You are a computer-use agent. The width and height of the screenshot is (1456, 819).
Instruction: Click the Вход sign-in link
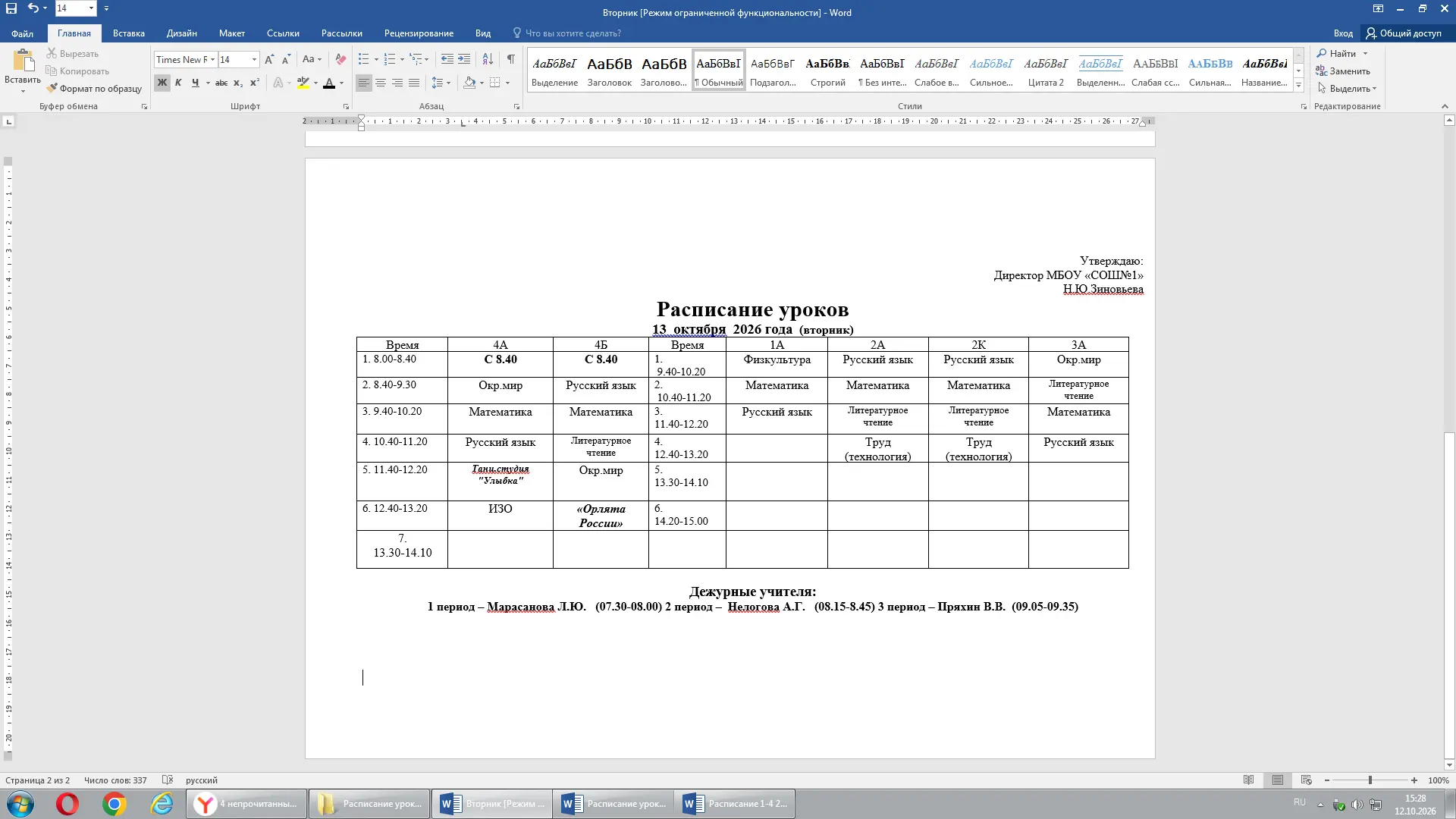click(1343, 33)
